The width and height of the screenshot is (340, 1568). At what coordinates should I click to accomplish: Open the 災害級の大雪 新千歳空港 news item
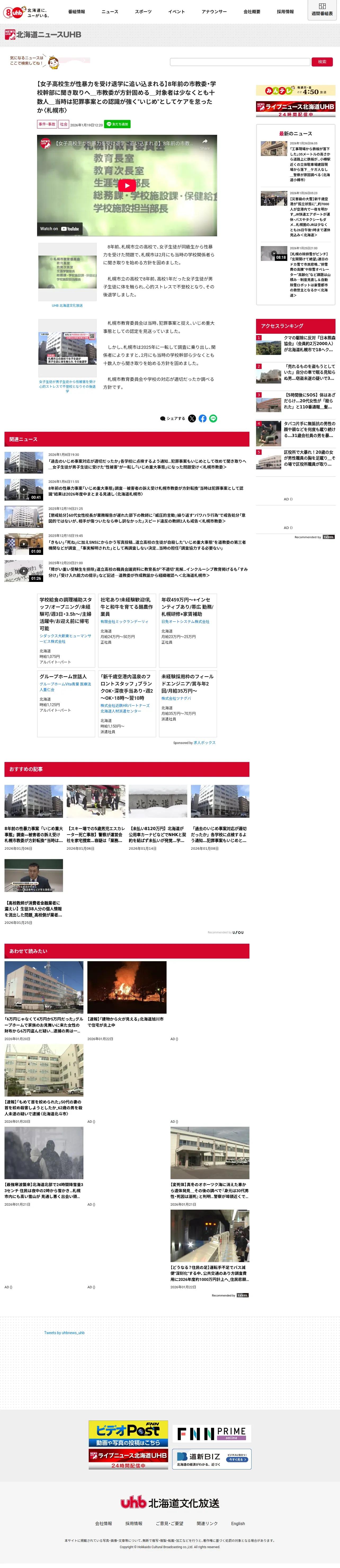(295, 214)
